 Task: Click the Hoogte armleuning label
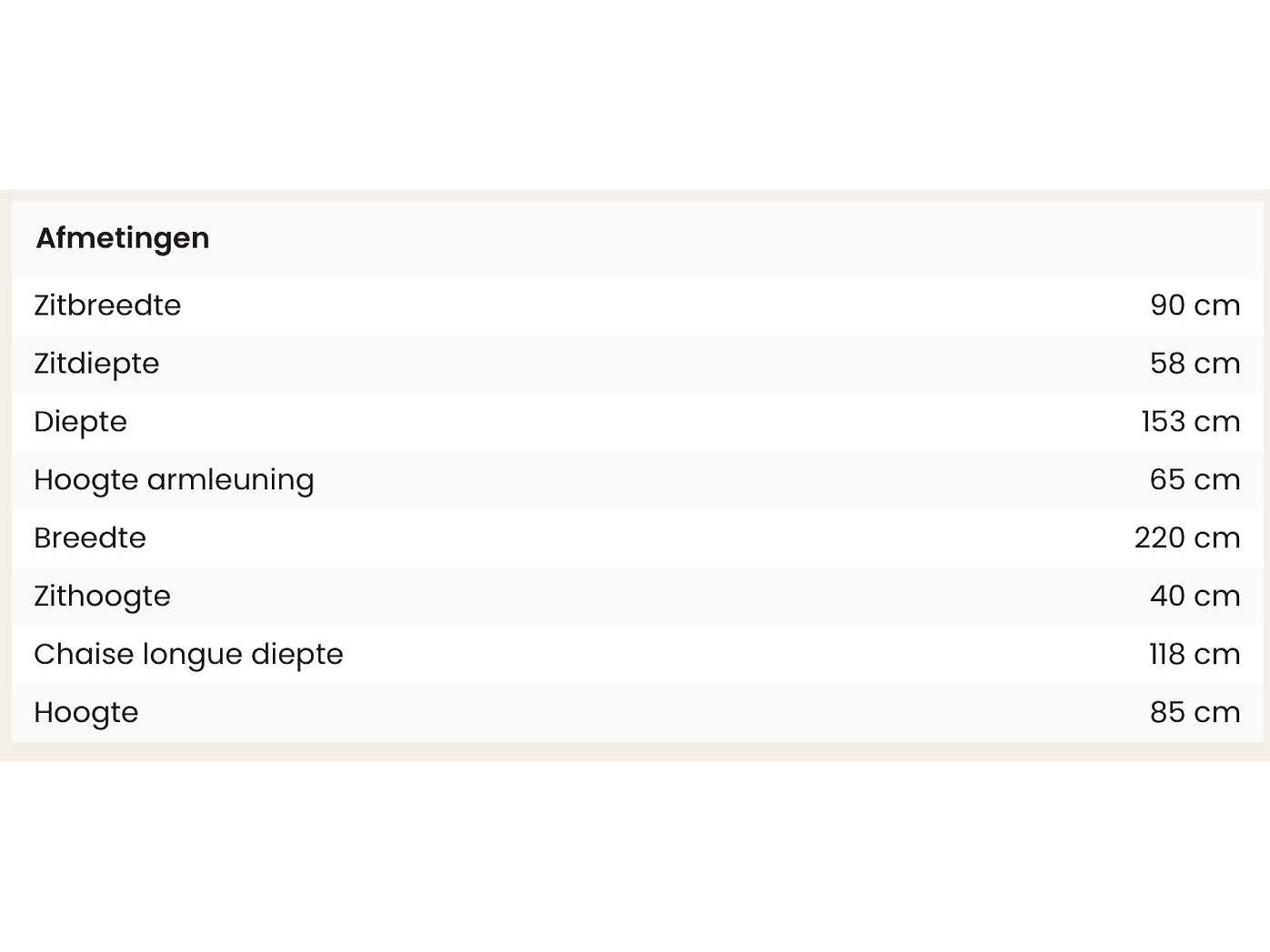(174, 480)
